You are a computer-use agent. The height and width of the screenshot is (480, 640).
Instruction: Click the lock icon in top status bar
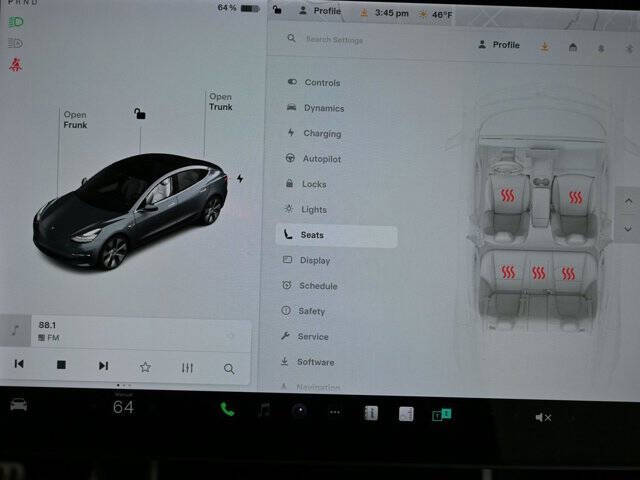pyautogui.click(x=277, y=10)
